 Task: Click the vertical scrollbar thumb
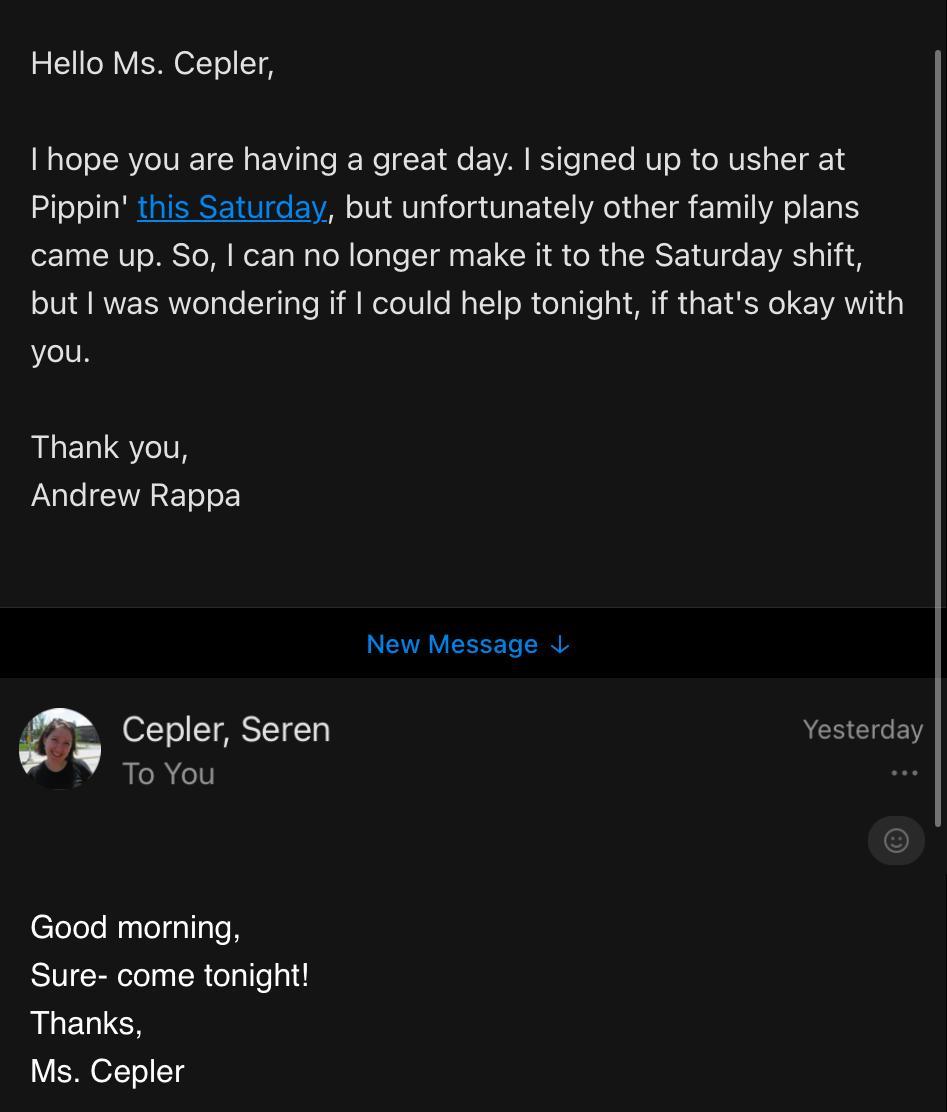point(939,440)
